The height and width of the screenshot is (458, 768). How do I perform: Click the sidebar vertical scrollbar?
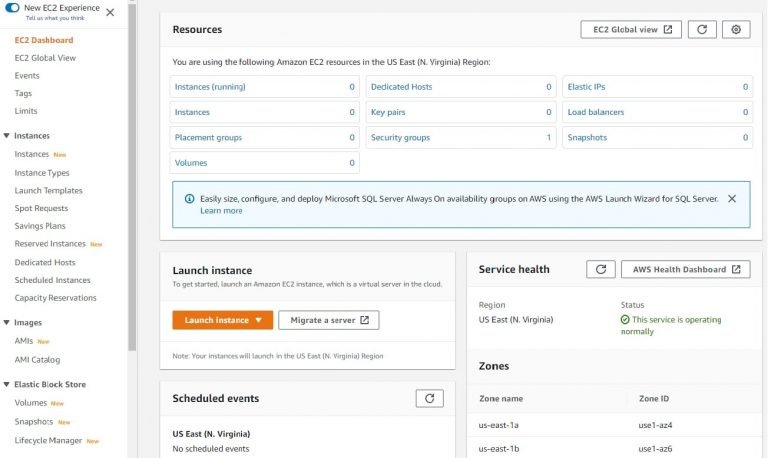[x=132, y=176]
